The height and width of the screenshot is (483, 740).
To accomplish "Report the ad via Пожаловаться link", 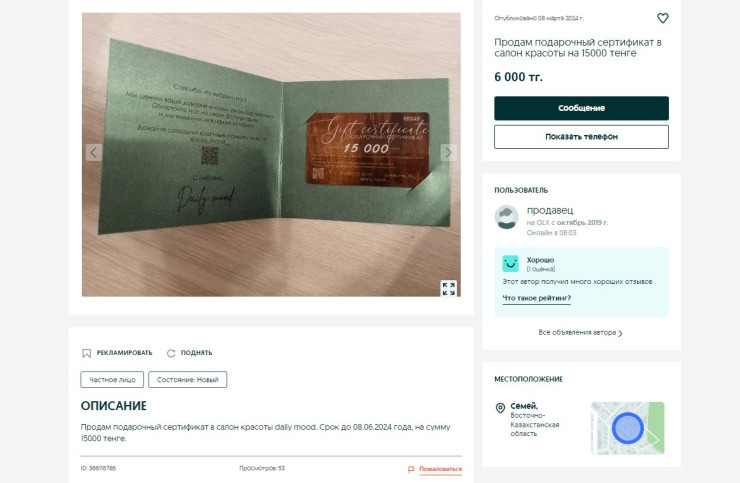I will [x=440, y=469].
